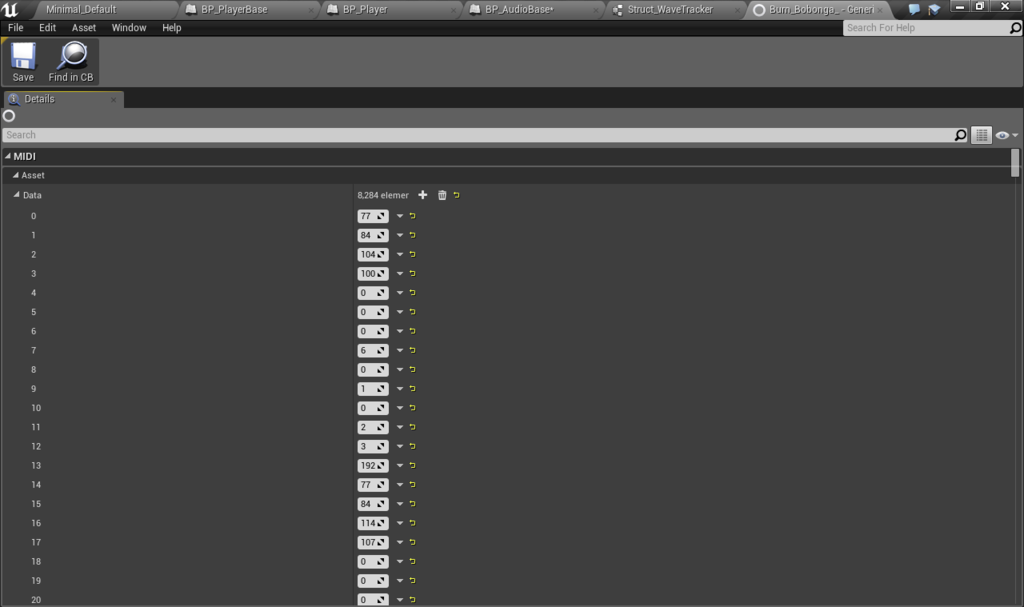Save the asset using Save icon
The image size is (1024, 607).
pyautogui.click(x=23, y=56)
